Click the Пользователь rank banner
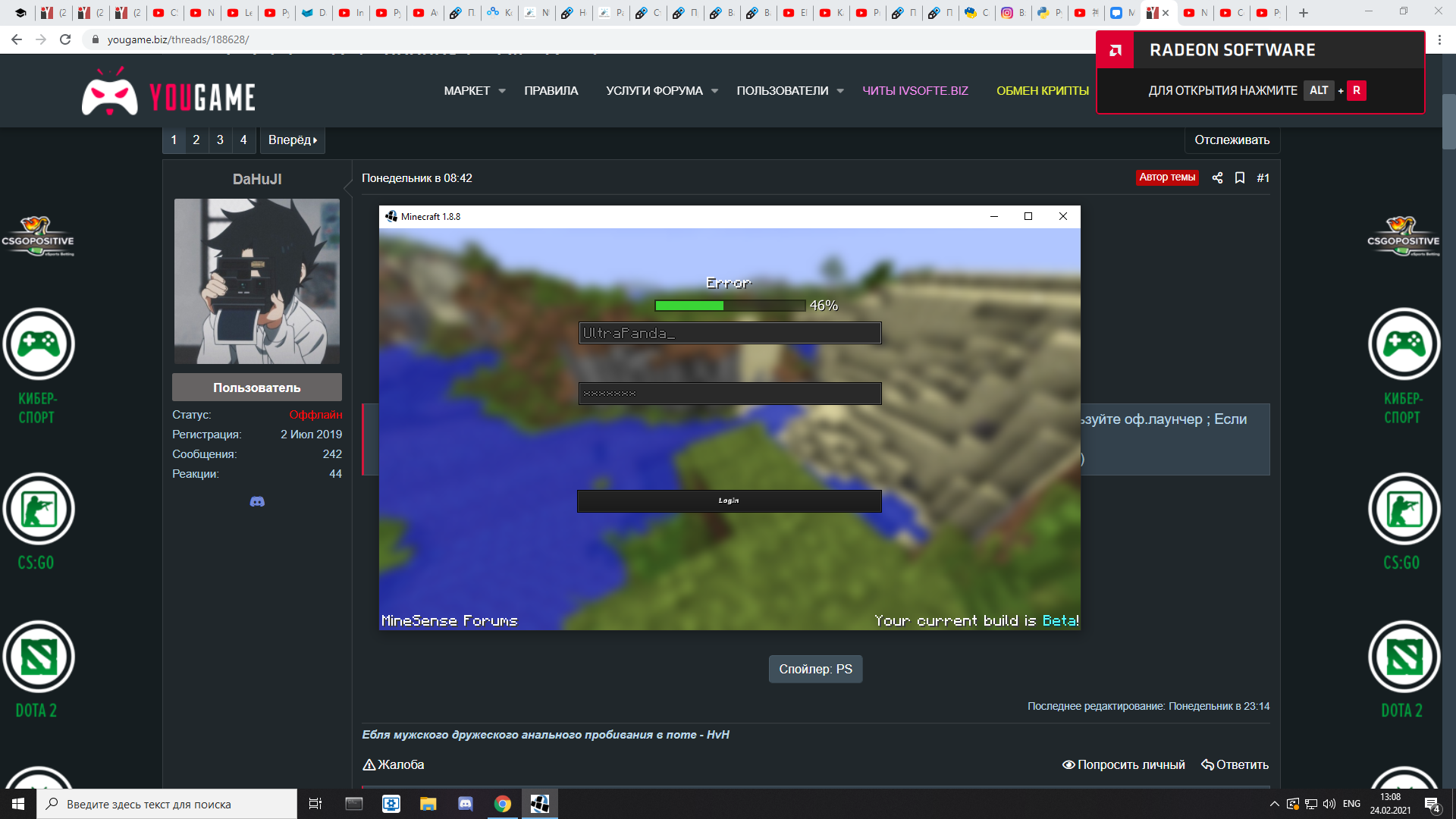 coord(257,388)
